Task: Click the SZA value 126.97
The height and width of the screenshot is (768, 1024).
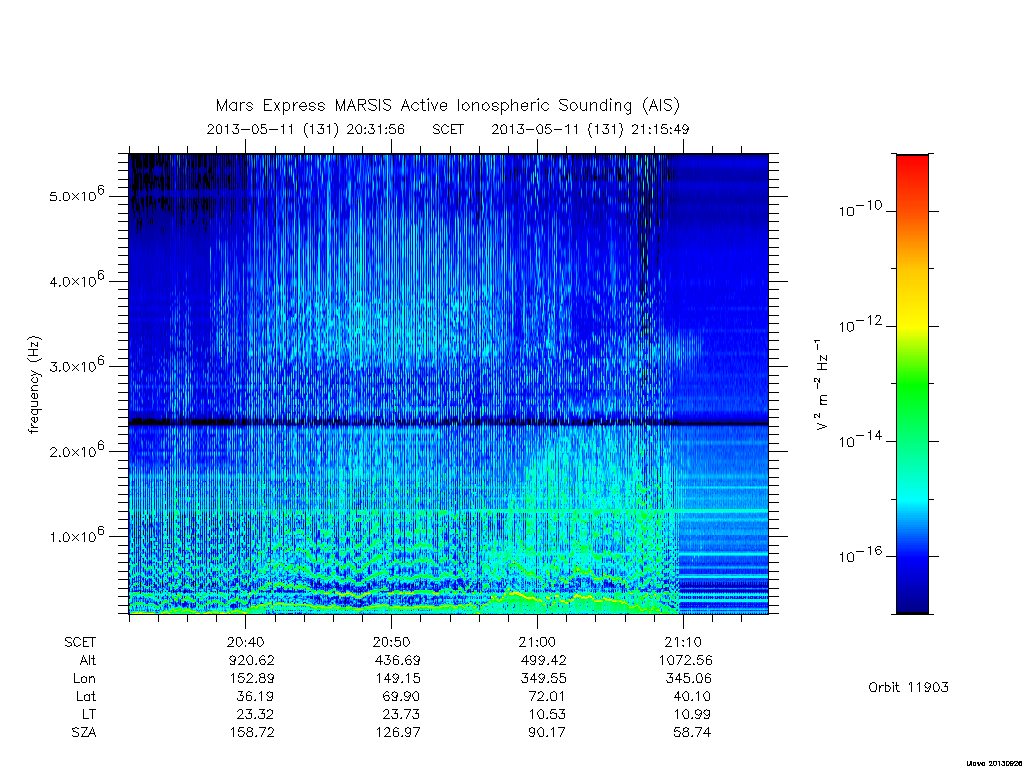Action: 398,733
